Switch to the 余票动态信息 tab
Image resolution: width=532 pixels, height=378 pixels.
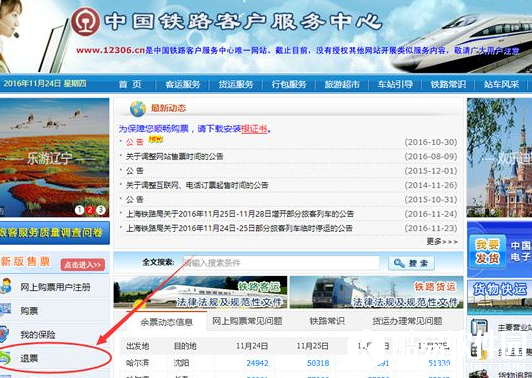click(x=166, y=322)
